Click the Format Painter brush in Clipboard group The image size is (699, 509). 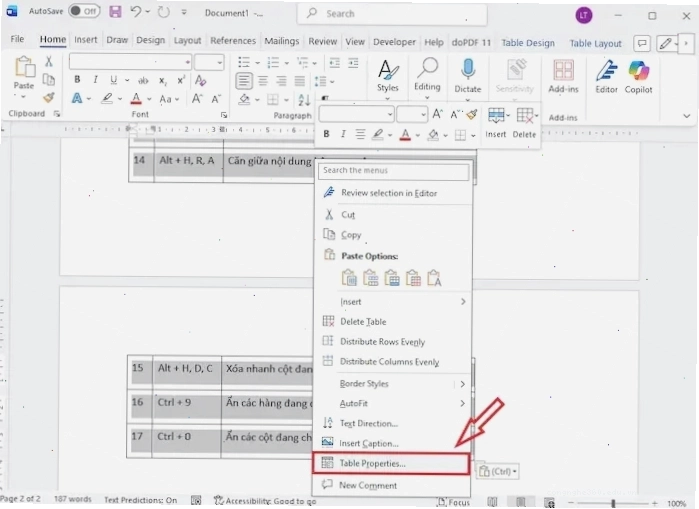[49, 97]
